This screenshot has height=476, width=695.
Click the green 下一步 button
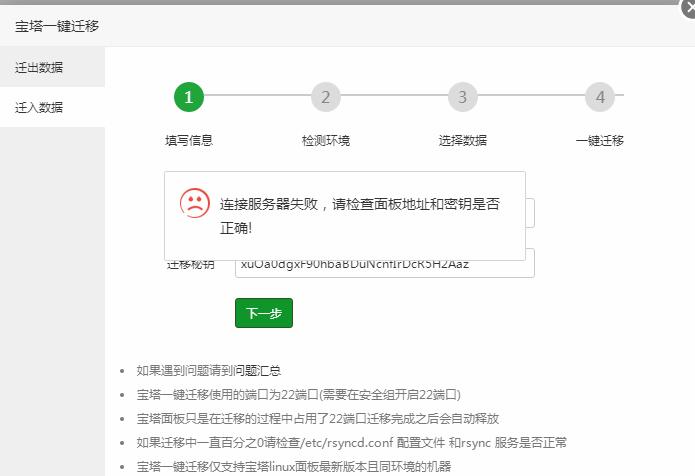264,313
